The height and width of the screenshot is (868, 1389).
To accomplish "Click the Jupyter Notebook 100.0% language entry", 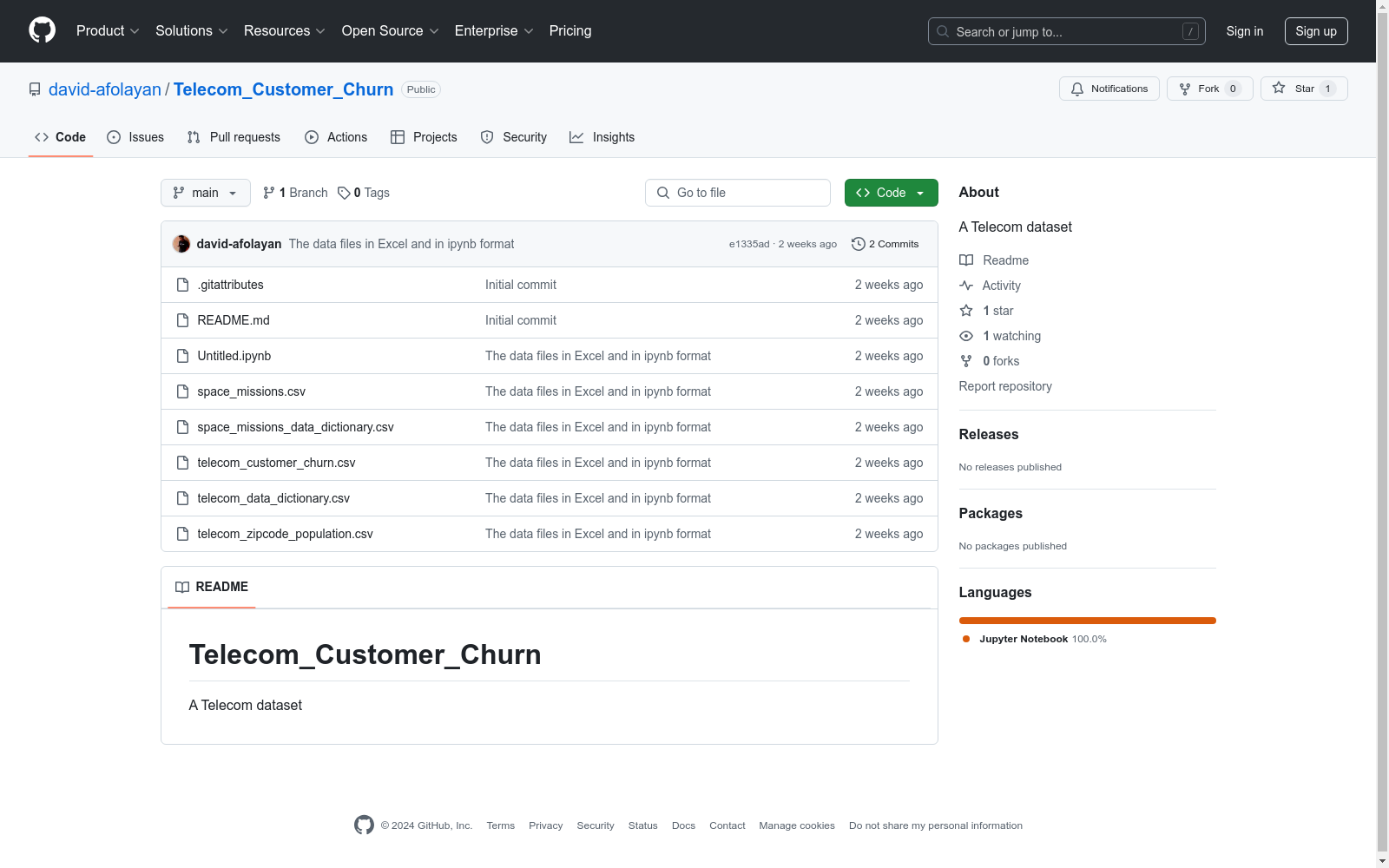I will 1035,639.
